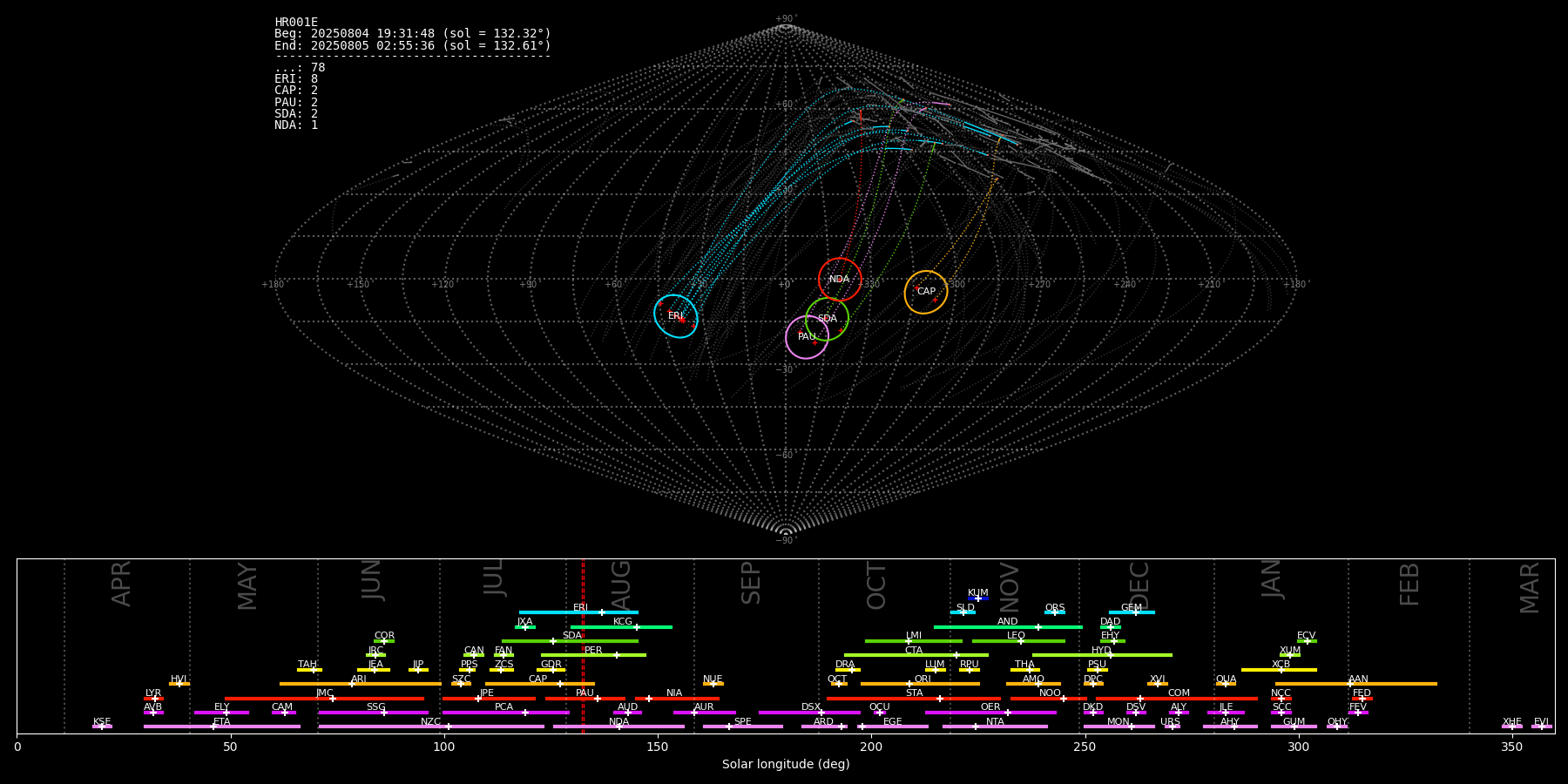Click the AND shower bar in the timeline
The height and width of the screenshot is (784, 1568).
(x=1008, y=627)
